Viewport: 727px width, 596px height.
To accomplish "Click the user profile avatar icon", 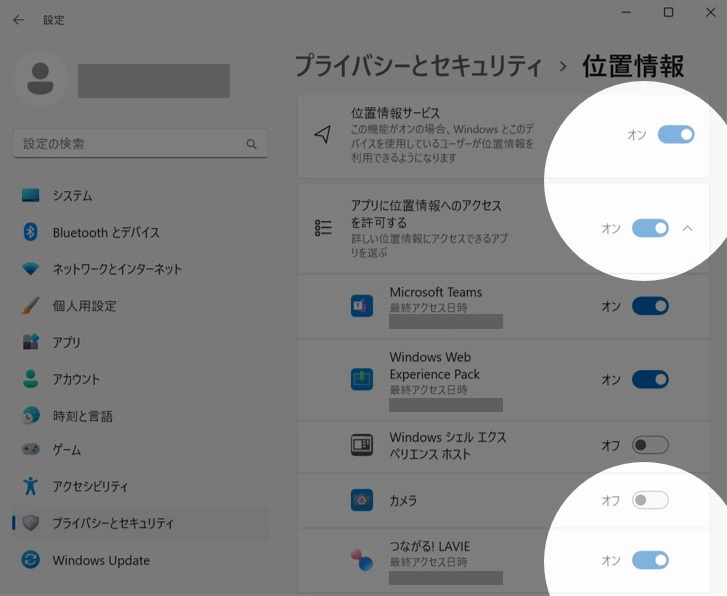I will coord(41,79).
